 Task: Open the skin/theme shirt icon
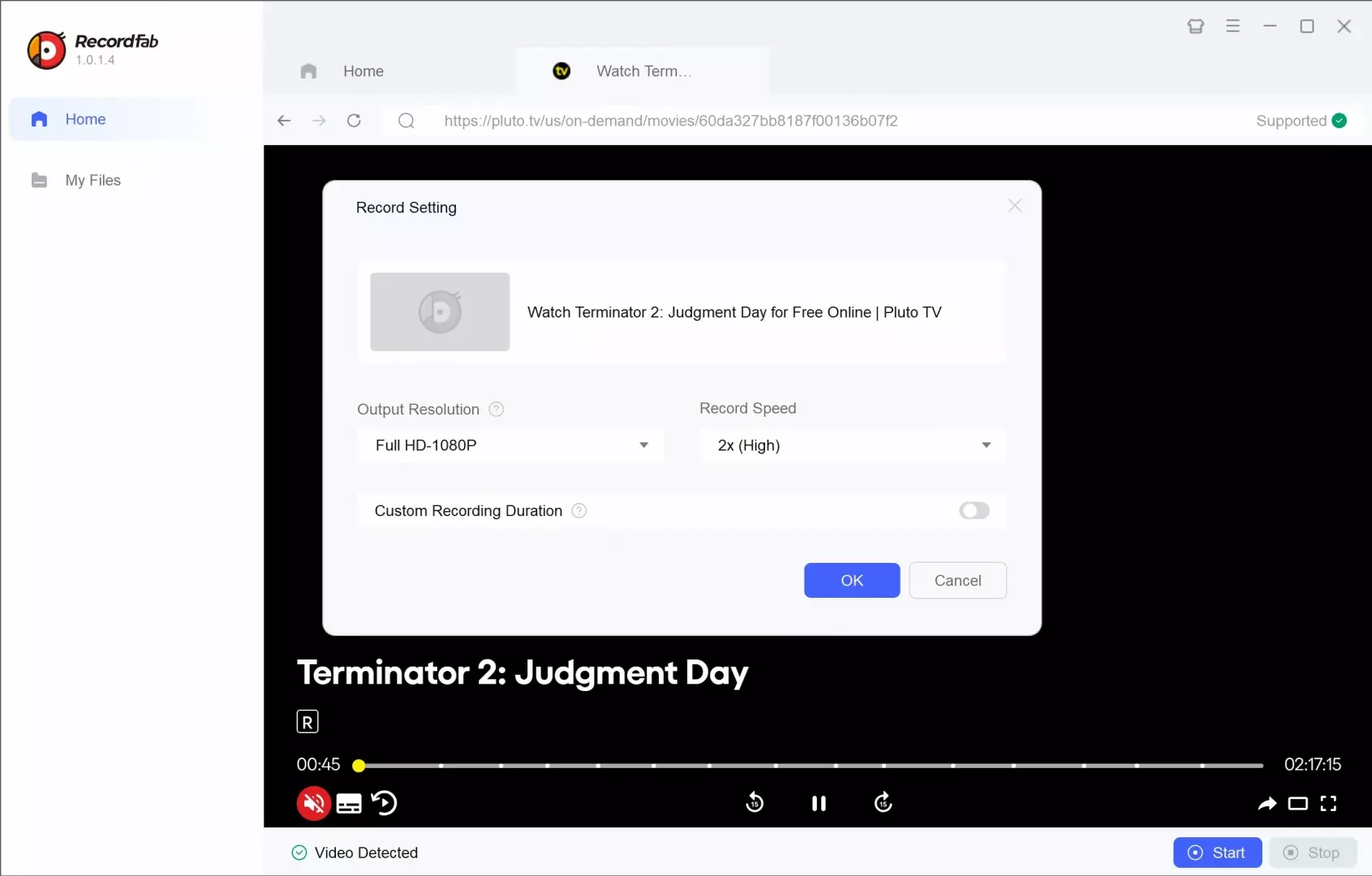(x=1195, y=26)
